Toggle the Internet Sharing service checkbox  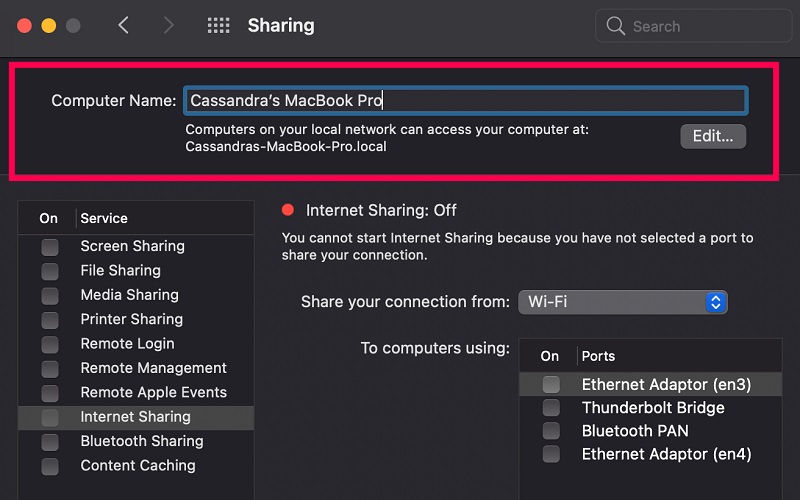(49, 417)
